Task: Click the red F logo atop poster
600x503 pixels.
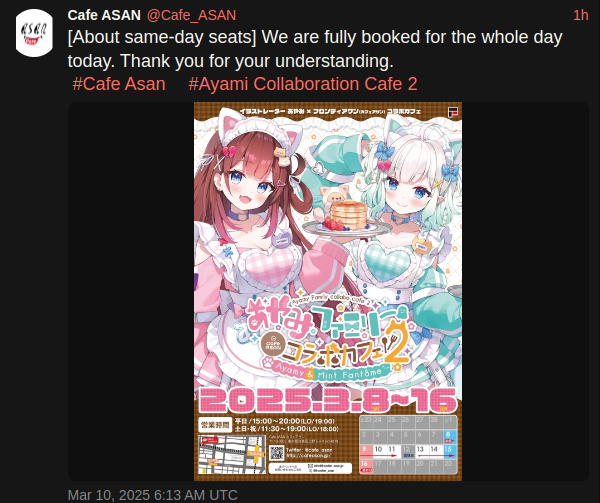Action: (453, 112)
